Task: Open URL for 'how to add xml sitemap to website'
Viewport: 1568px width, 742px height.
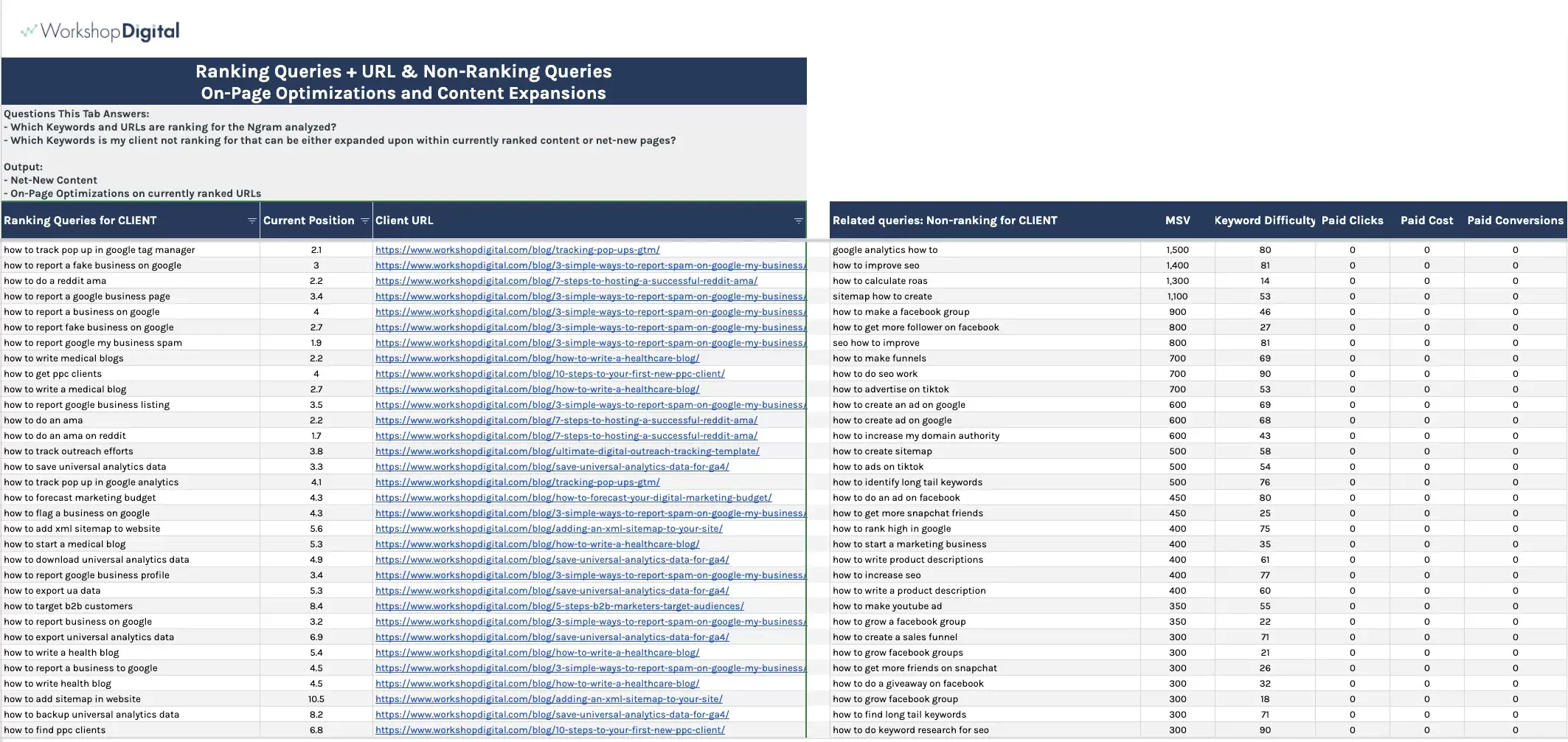Action: coord(549,529)
